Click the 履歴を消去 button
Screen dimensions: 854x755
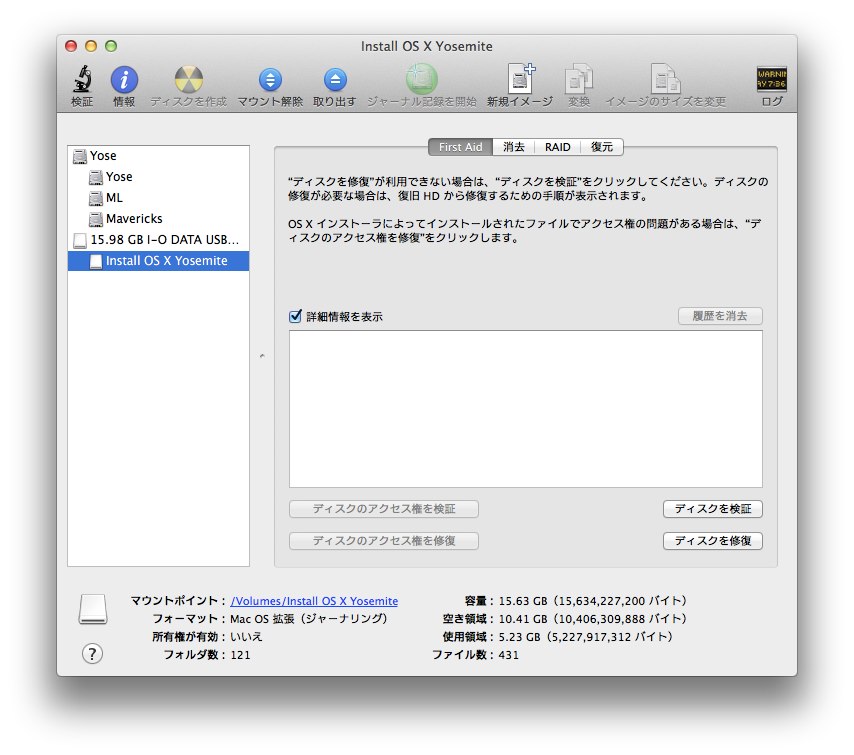coord(720,316)
